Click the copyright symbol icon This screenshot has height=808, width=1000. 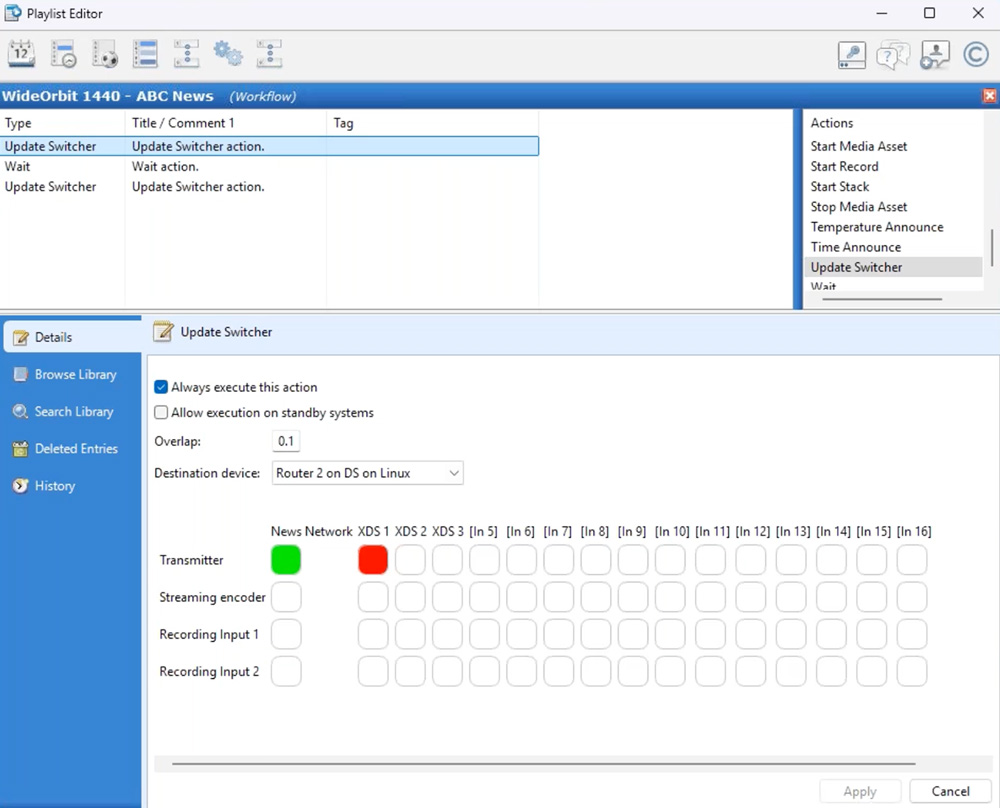976,55
